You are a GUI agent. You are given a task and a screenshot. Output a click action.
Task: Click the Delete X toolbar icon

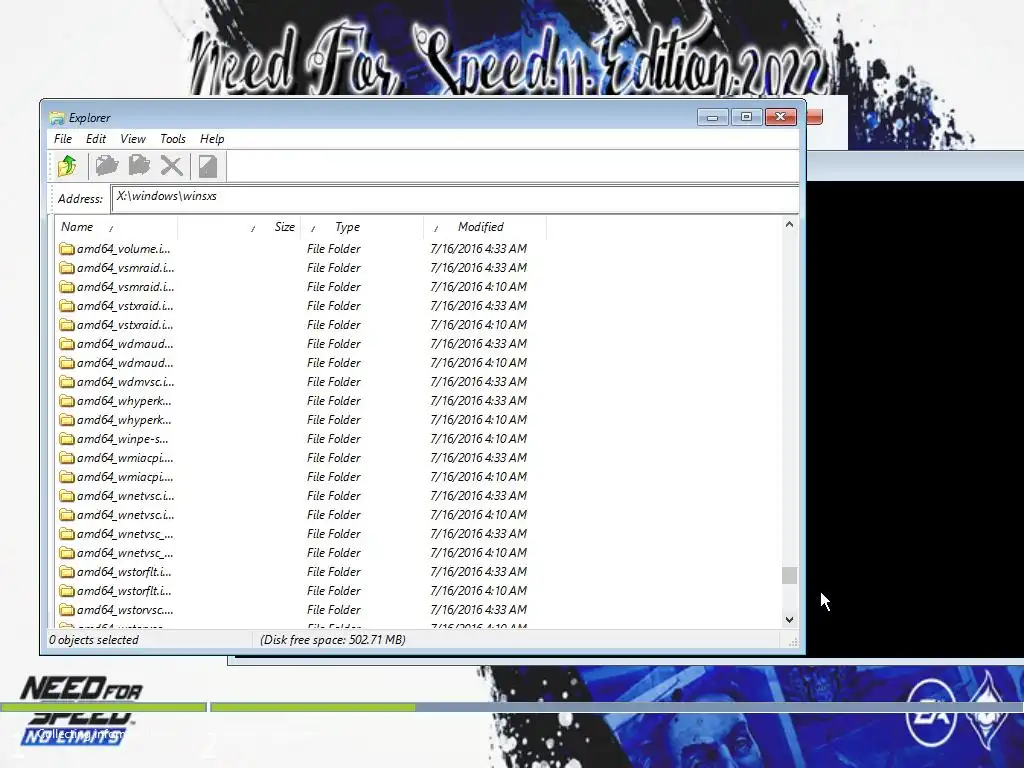click(172, 166)
